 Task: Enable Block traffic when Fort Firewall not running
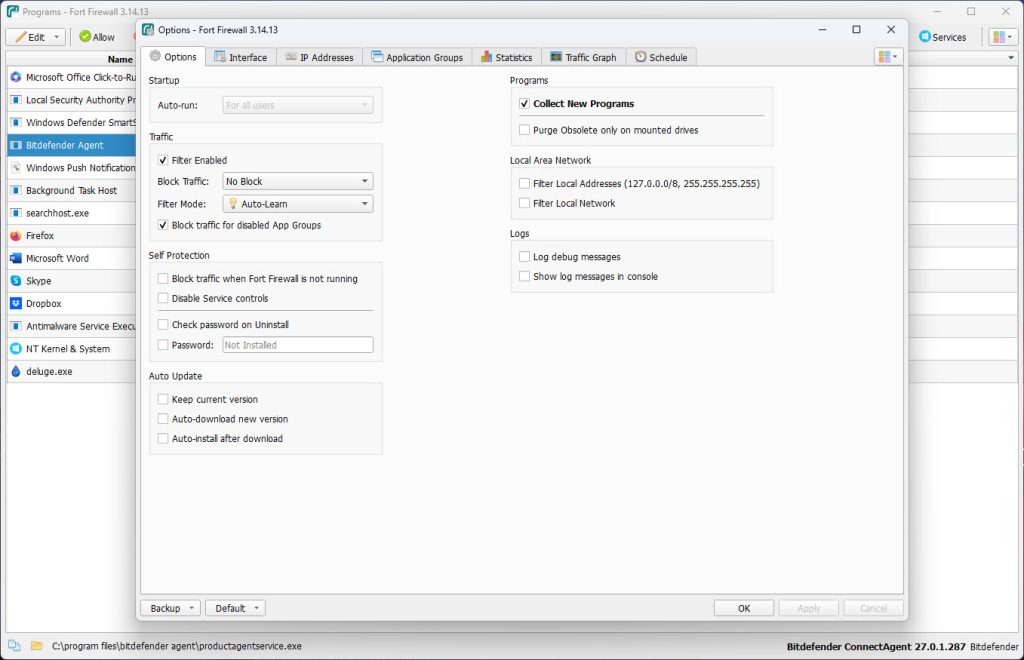163,279
